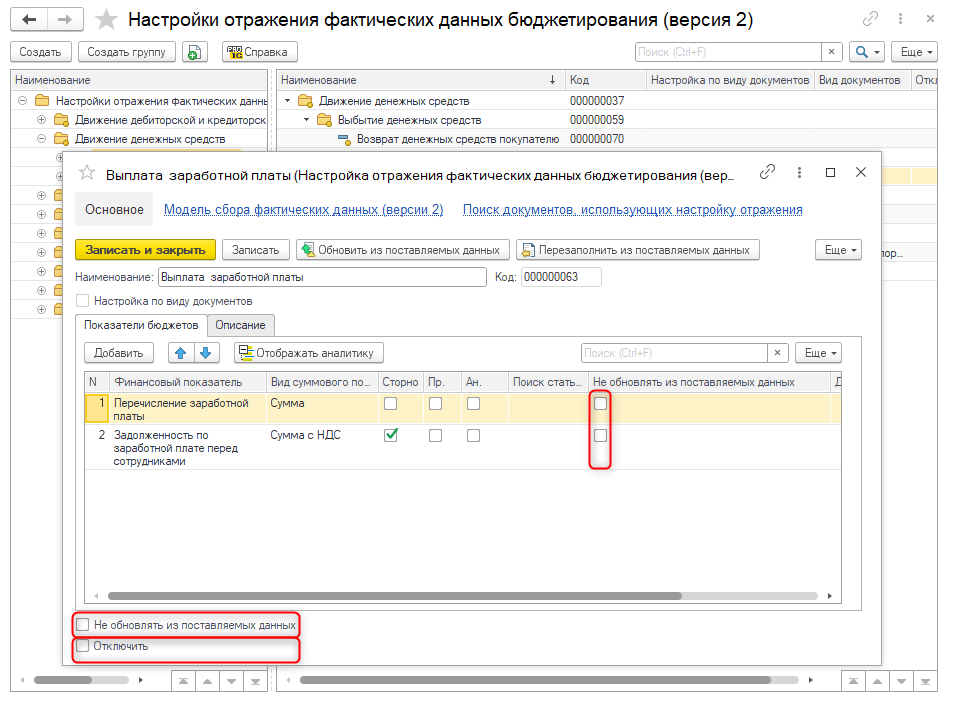Expand Движение дебиторской и кредиторской folder
The image size is (956, 702).
(x=41, y=120)
